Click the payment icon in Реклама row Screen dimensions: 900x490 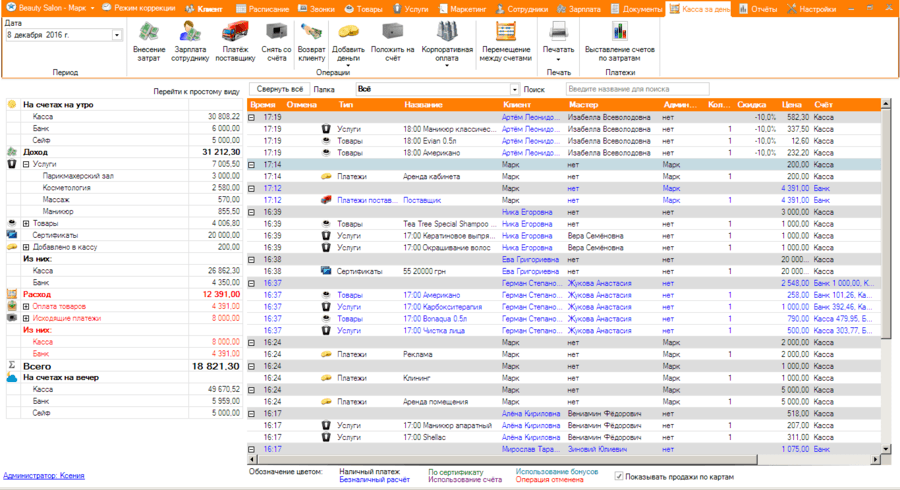tap(326, 354)
